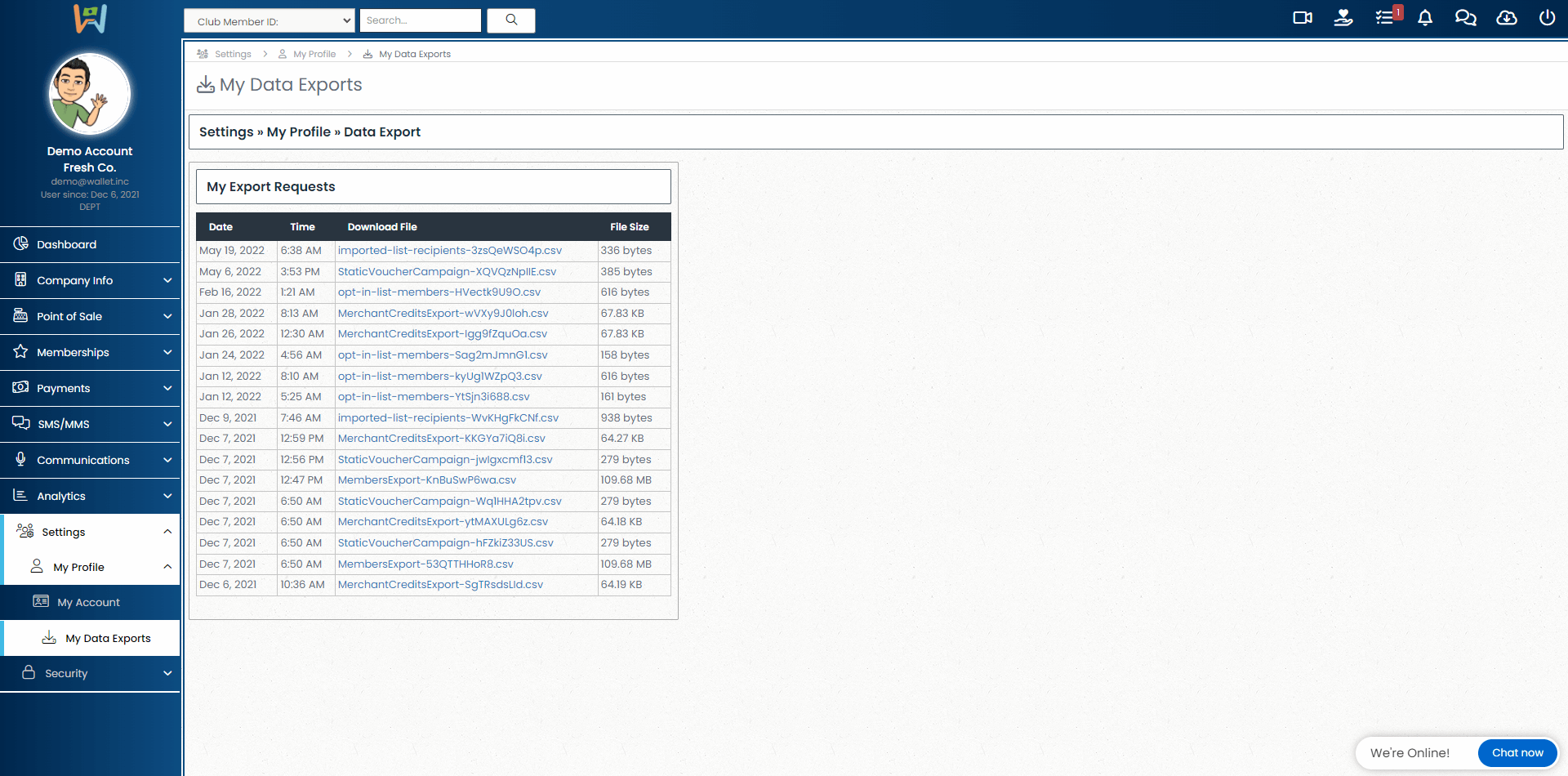Click the video camera icon in header
This screenshot has width=1568, height=776.
click(x=1303, y=18)
